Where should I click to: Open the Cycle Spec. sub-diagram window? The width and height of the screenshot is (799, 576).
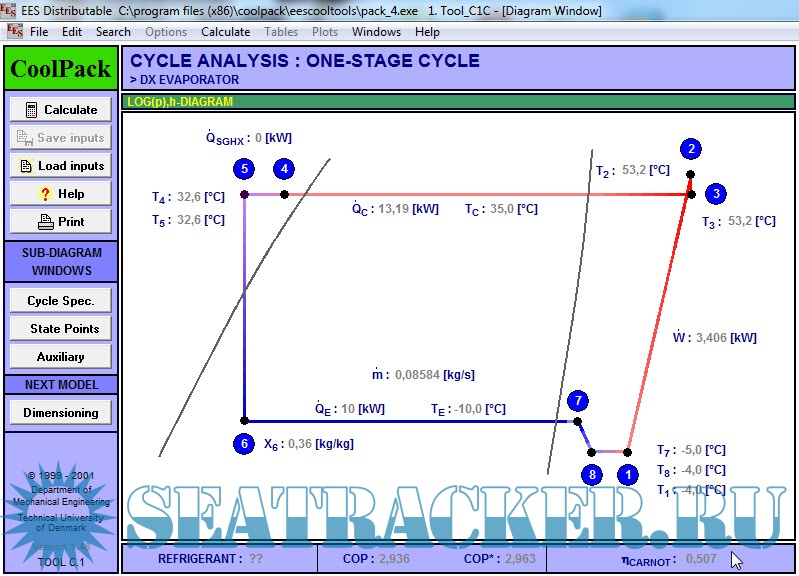point(61,301)
